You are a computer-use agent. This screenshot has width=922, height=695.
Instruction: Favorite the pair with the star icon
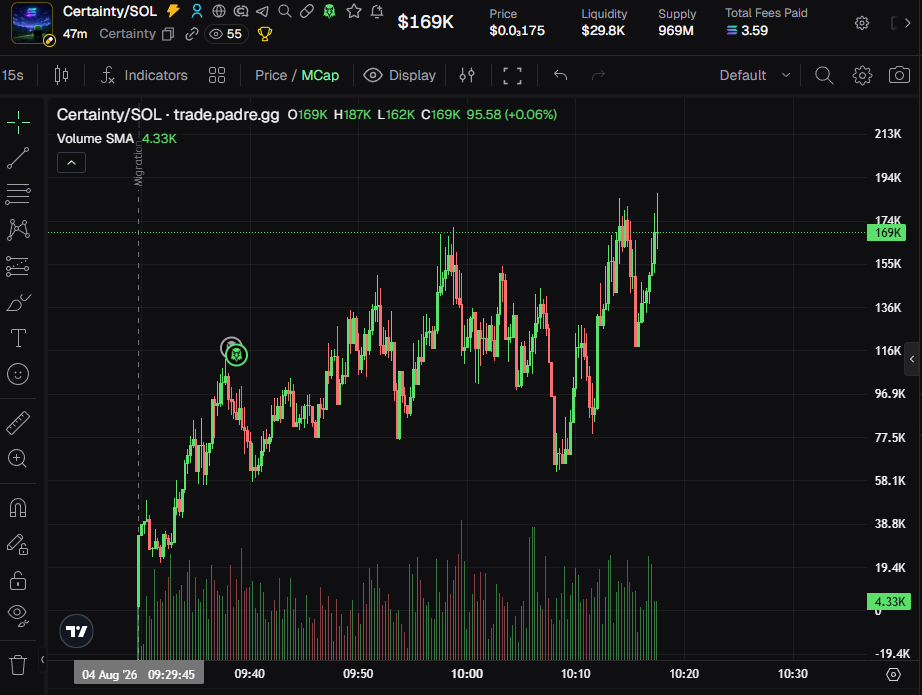[353, 11]
